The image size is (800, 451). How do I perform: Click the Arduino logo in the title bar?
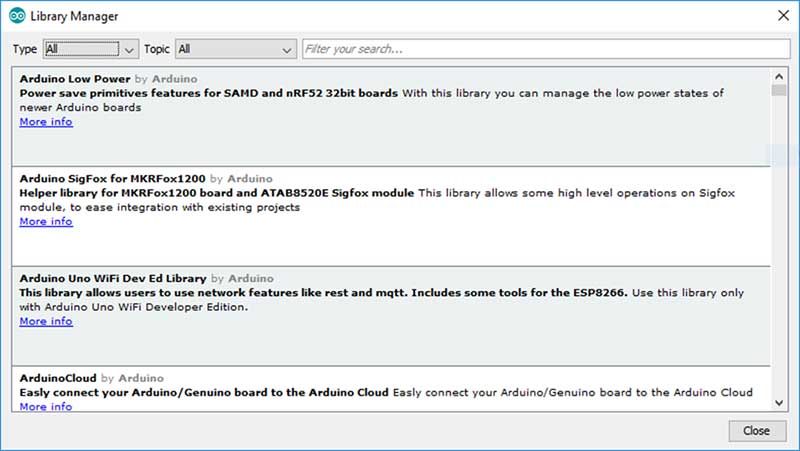[x=18, y=16]
